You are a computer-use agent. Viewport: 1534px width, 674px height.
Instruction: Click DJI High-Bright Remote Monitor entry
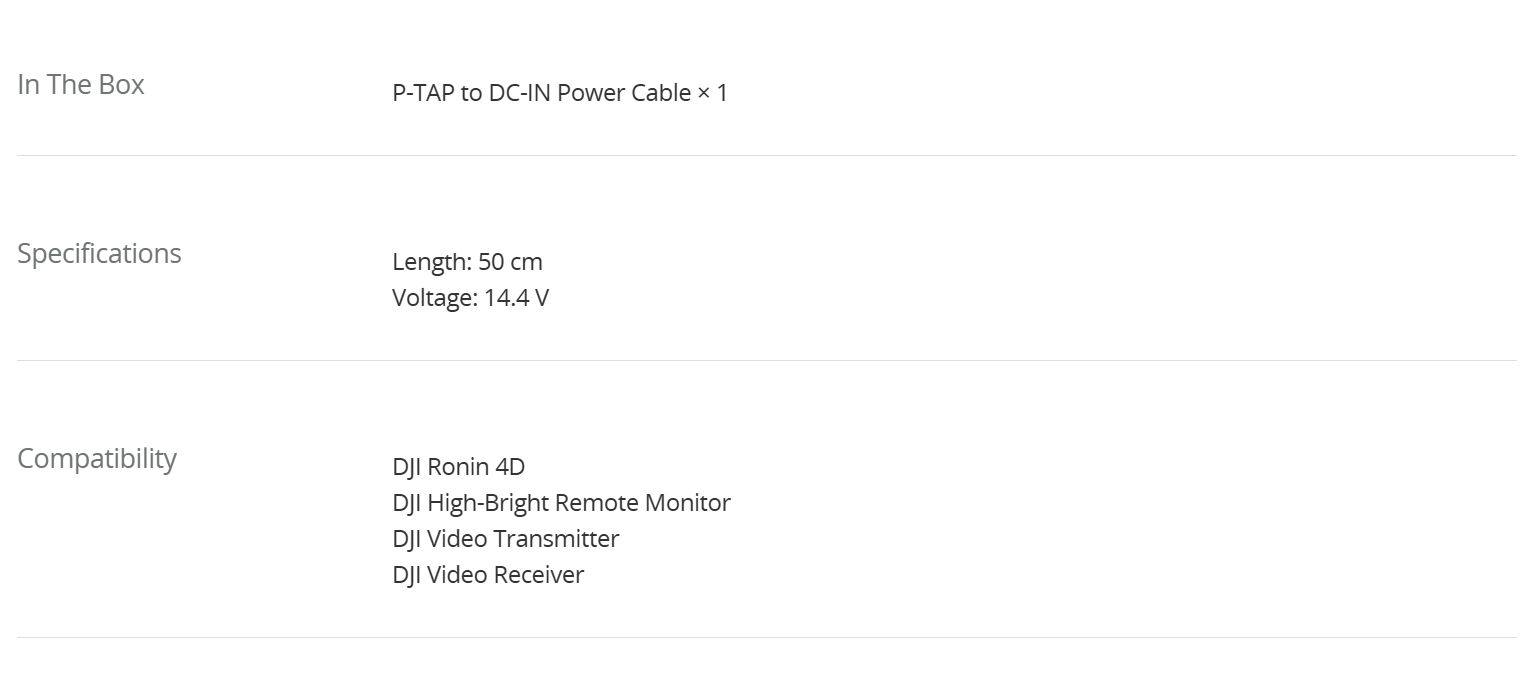pyautogui.click(x=561, y=503)
